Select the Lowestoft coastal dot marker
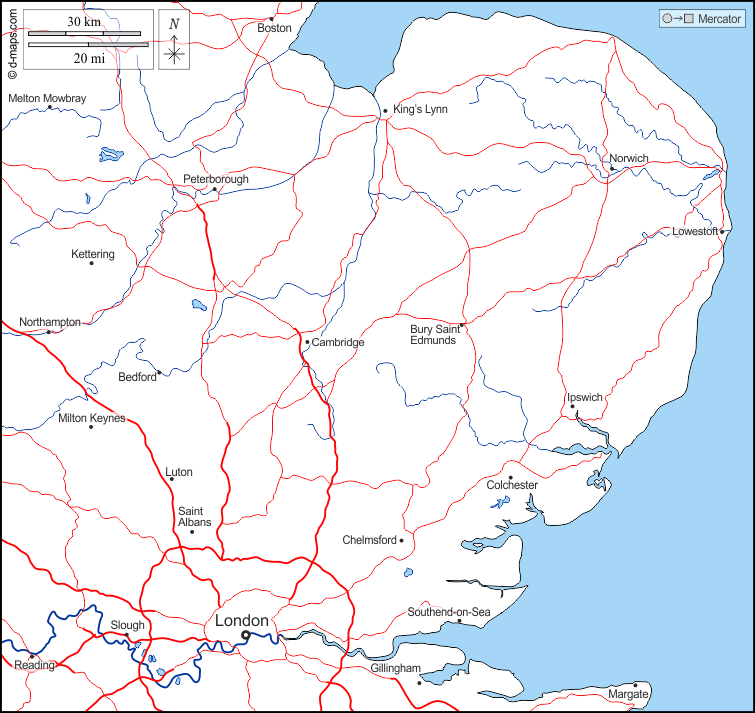This screenshot has width=755, height=713. 722,232
